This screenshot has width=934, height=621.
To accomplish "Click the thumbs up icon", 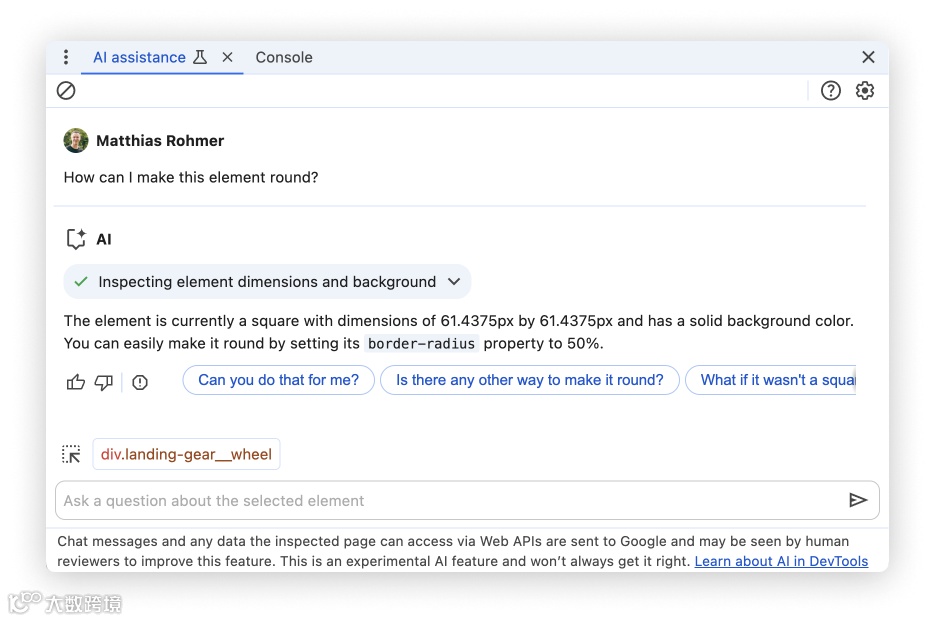I will [76, 382].
